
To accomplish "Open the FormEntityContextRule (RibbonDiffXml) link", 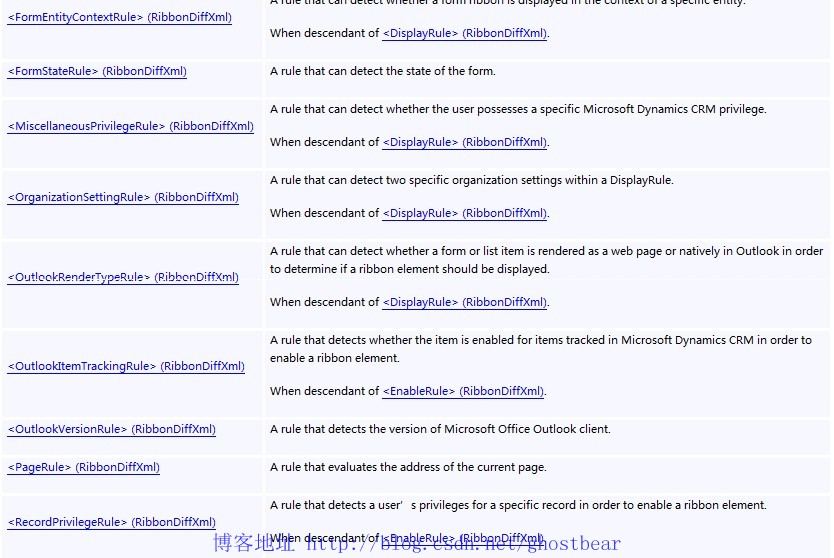I will pos(120,17).
